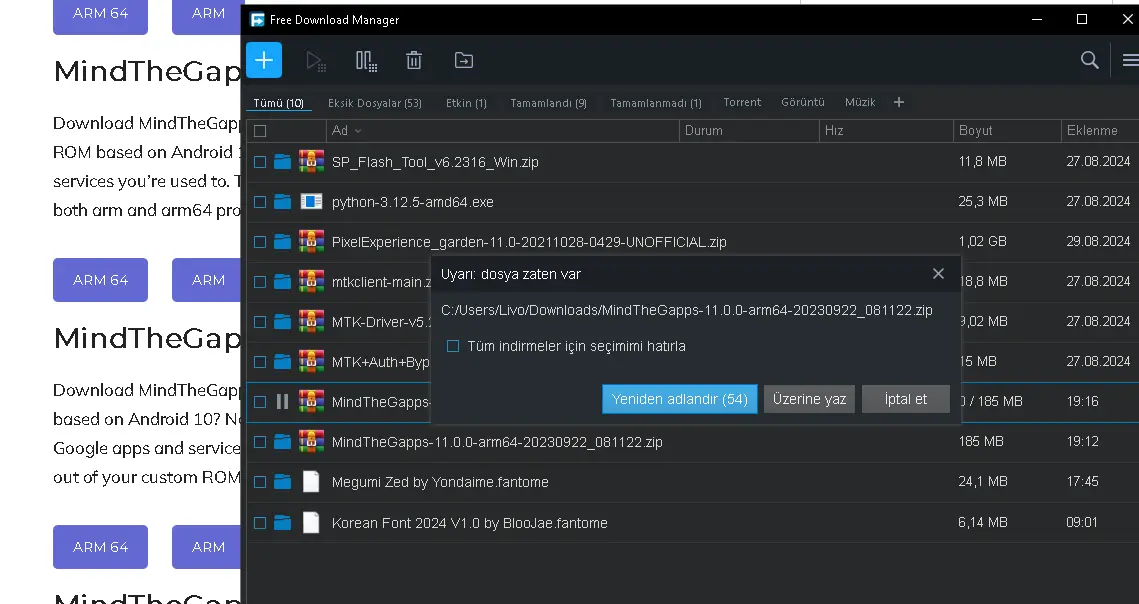
Task: Select the 185 MB MindTheGapps-11.0.0-arm64-20230922_081122.zip row
Action: click(x=692, y=442)
